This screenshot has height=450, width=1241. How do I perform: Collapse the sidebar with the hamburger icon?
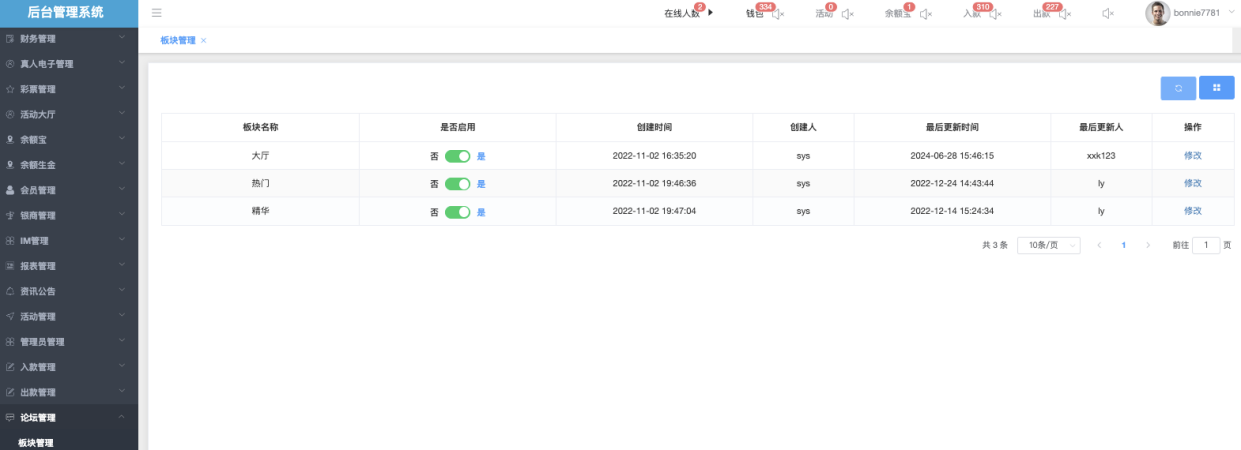(x=157, y=13)
